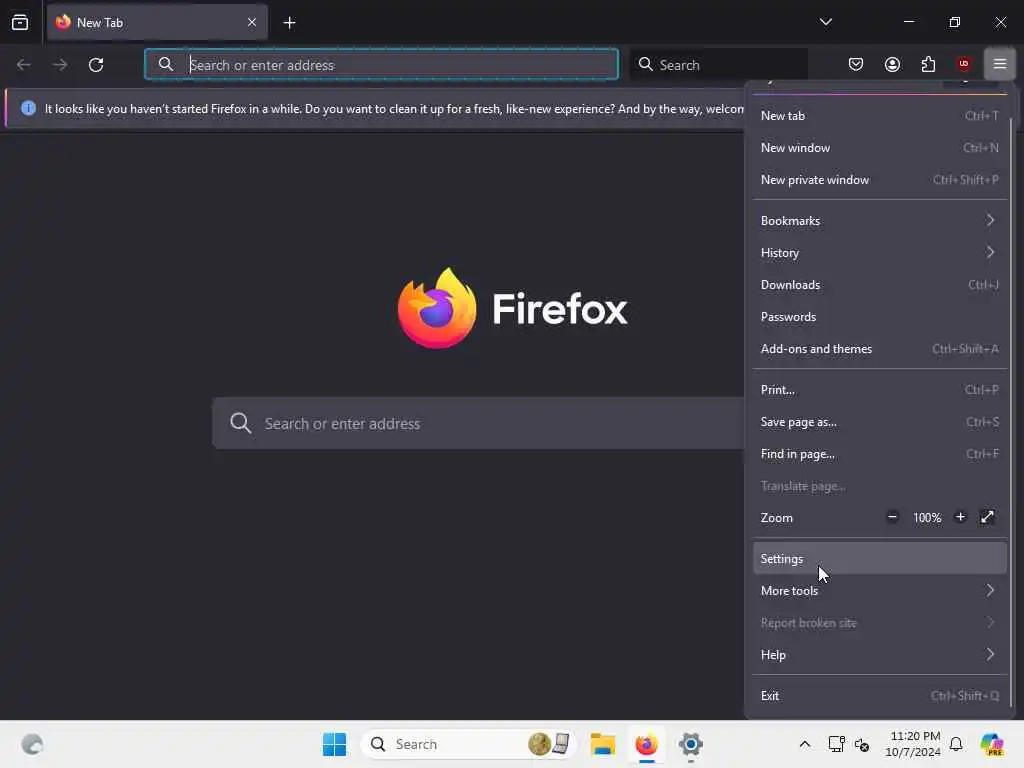Choose Exit to quit Firefox
This screenshot has width=1024, height=768.
(x=879, y=696)
